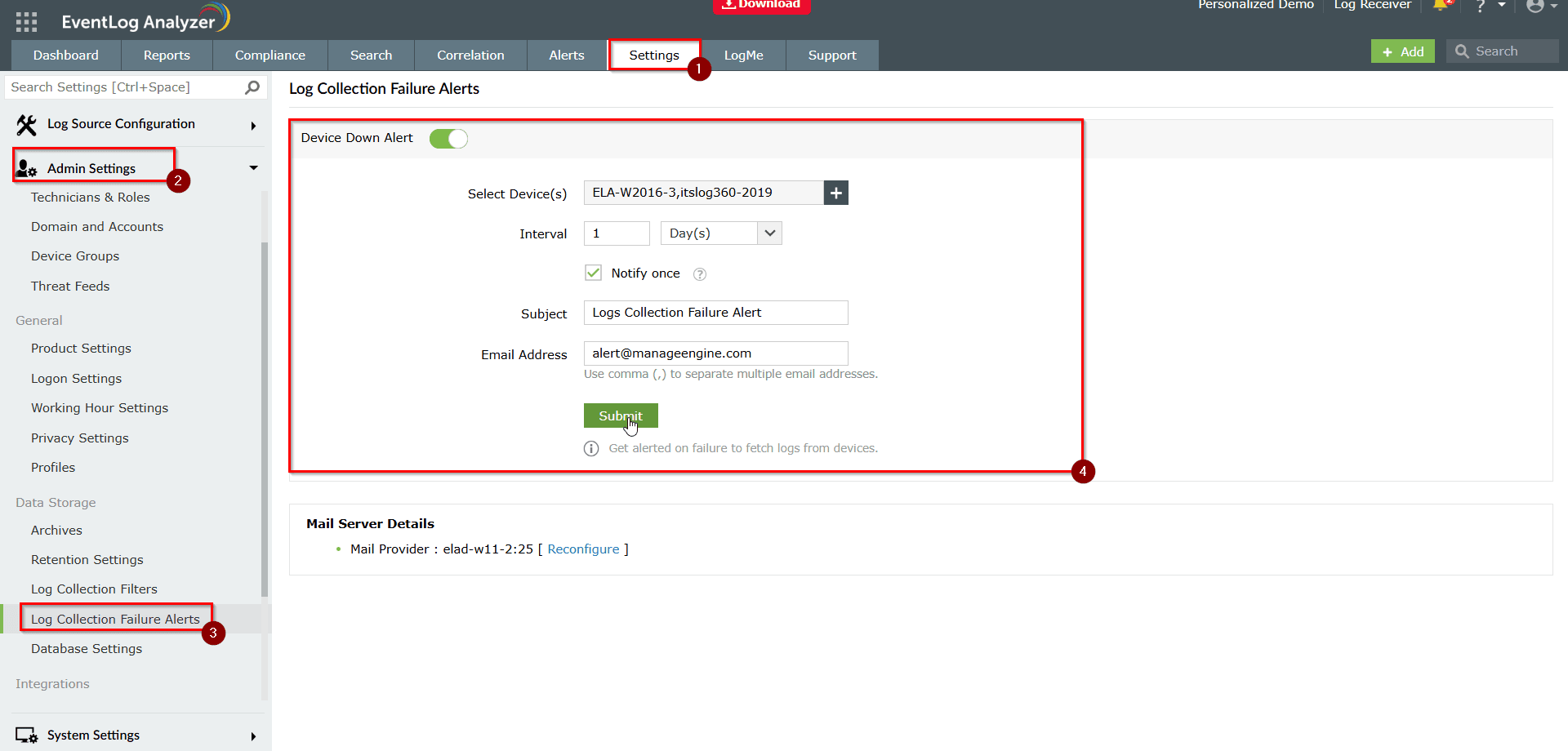Click the Select Device(s) field
The image size is (1568, 751).
[x=704, y=193]
